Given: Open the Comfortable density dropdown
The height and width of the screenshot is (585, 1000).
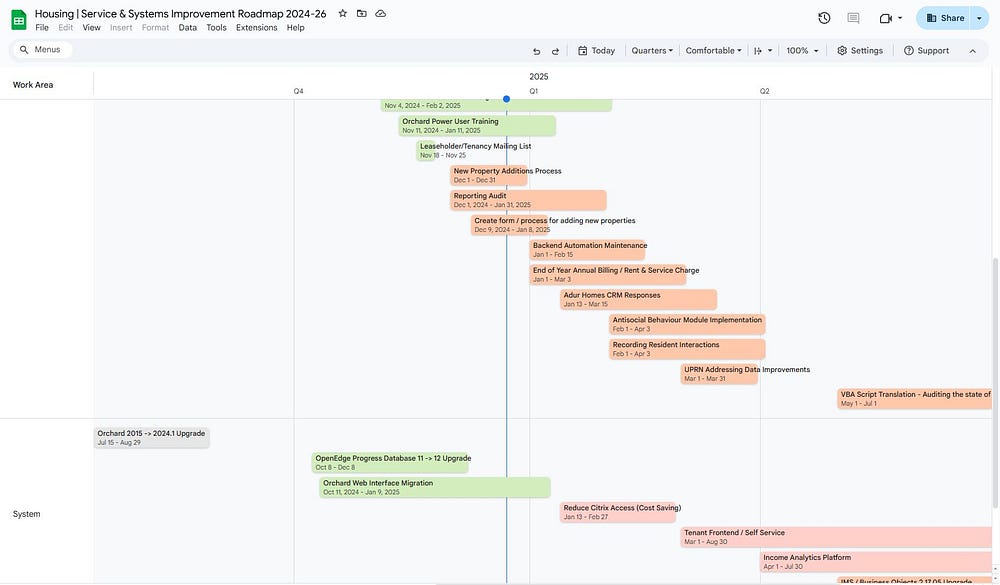Looking at the screenshot, I should click(x=713, y=51).
